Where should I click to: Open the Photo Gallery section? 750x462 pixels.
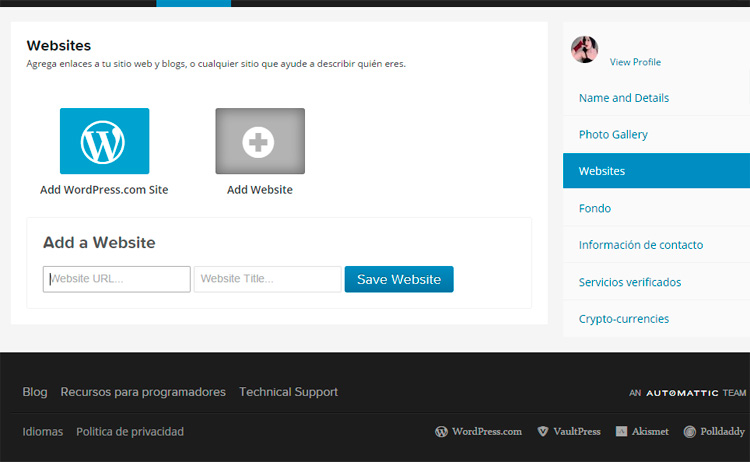[613, 134]
